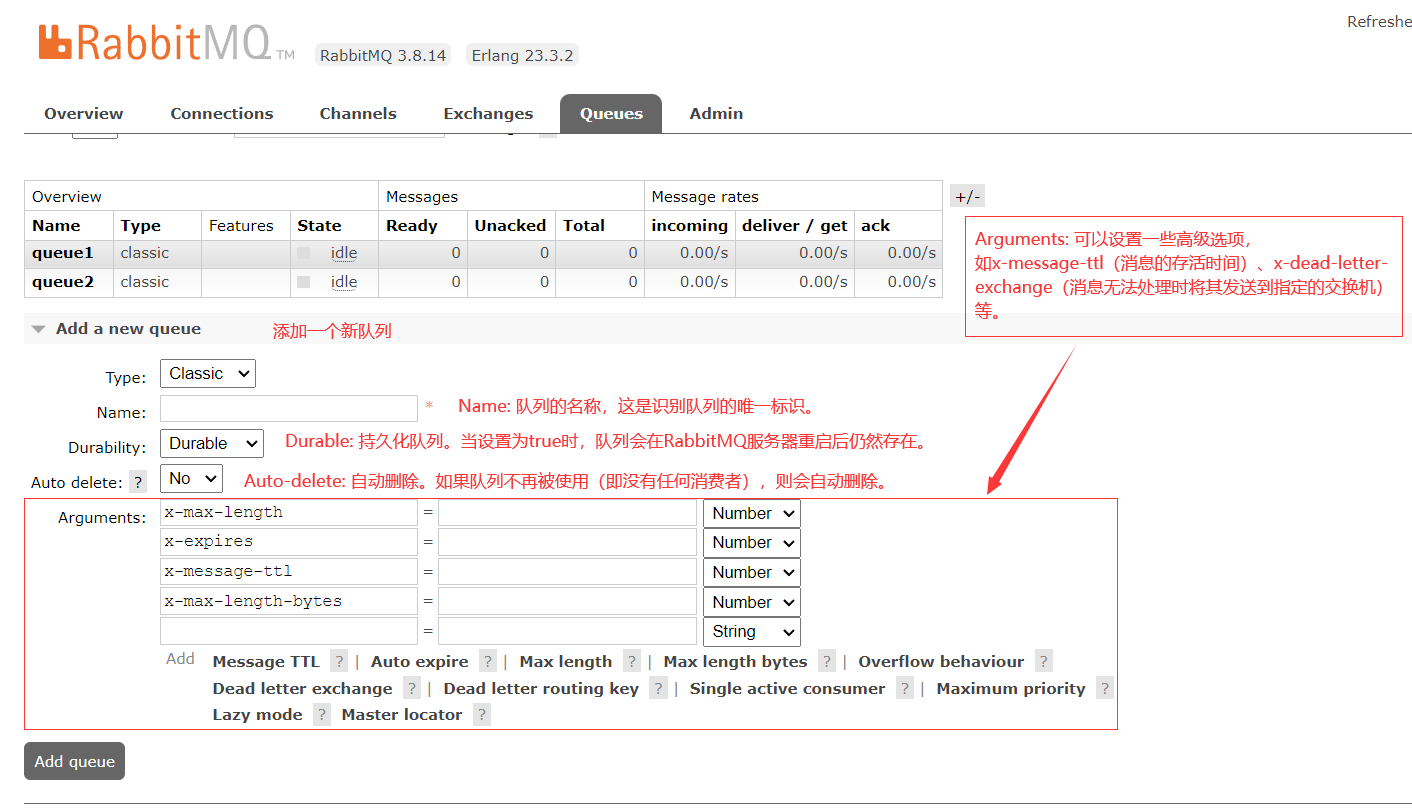Click the RabbitMQ 3.8.14 version label
Viewport: 1412px width, 809px height.
point(383,56)
